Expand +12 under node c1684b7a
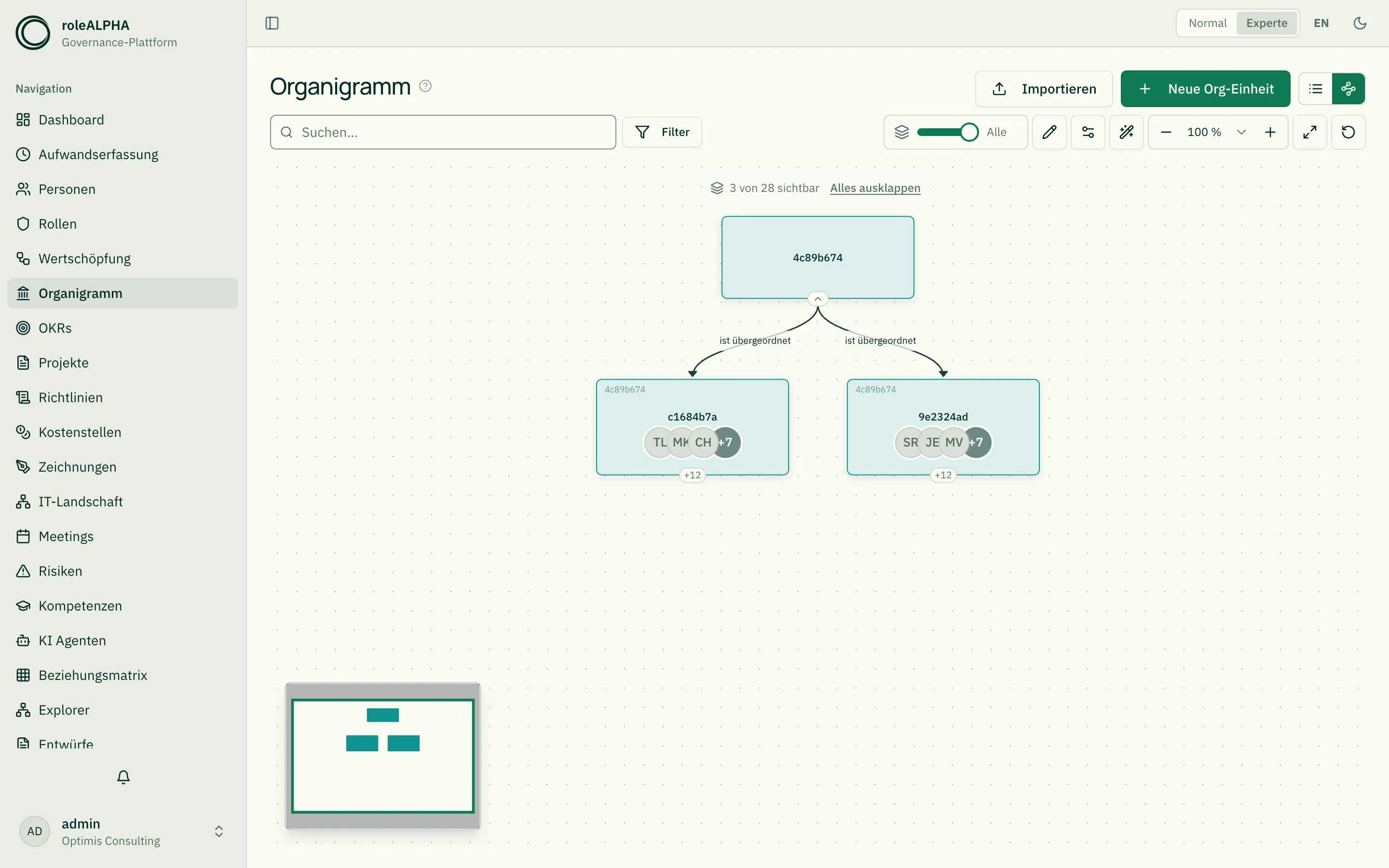The image size is (1389, 868). (x=692, y=475)
